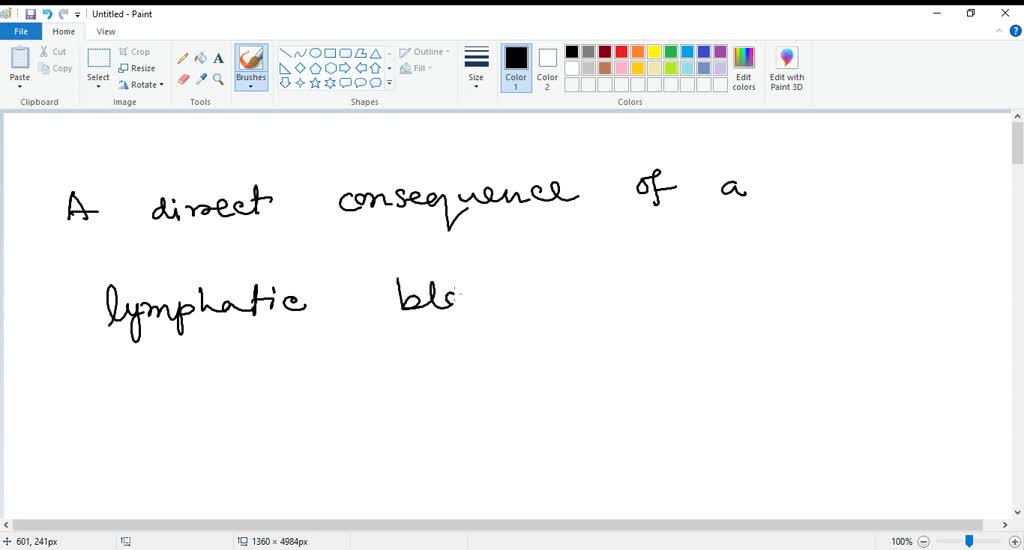Click the Brushes tool icon
Image resolution: width=1024 pixels, height=550 pixels.
[251, 59]
